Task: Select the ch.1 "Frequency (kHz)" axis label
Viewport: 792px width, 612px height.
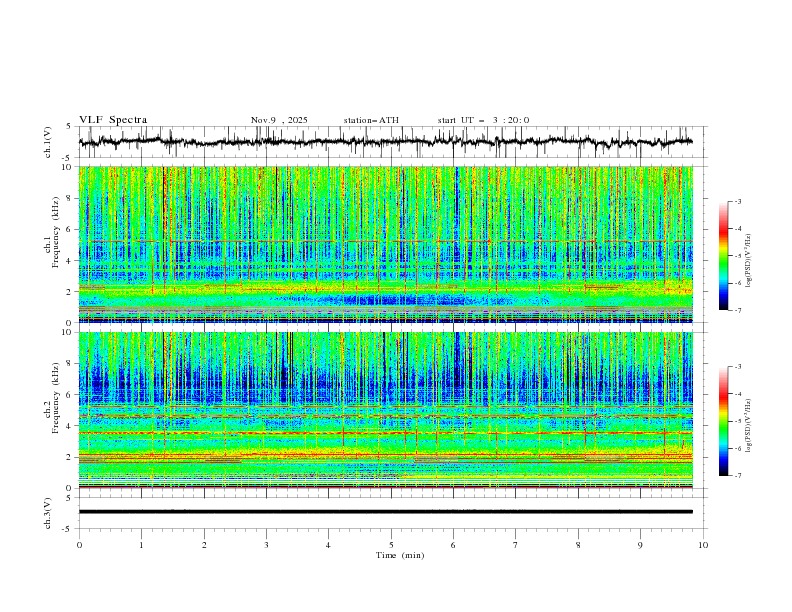Action: (56, 232)
